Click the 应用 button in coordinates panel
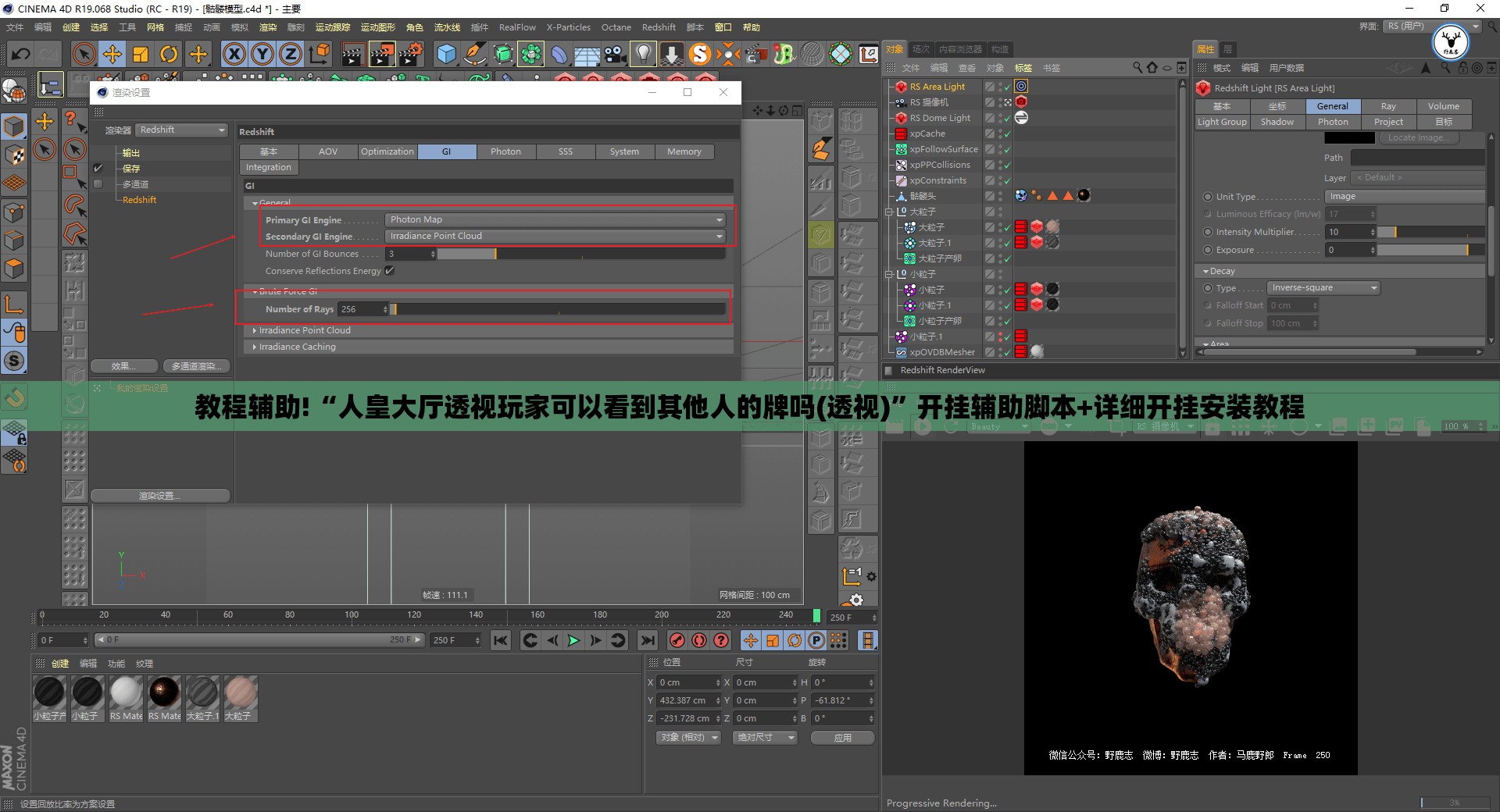Image resolution: width=1500 pixels, height=812 pixels. 842,738
